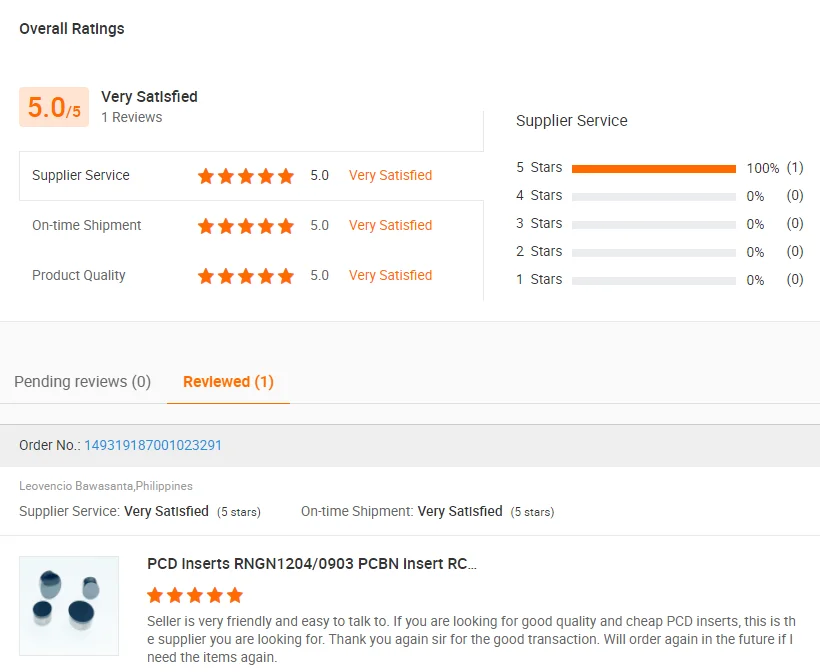The image size is (820, 672).
Task: Click the On-time Shipment star rating icons
Action: pos(246,226)
